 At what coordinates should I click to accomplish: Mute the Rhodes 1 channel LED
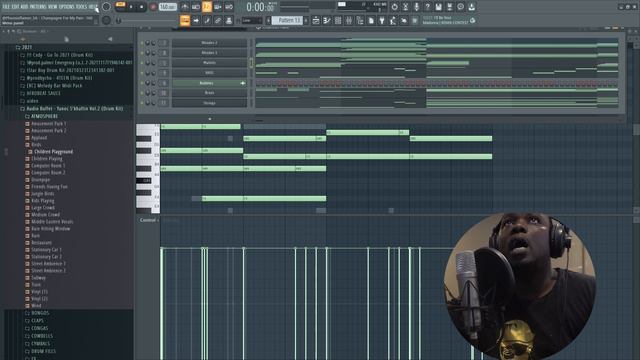click(142, 53)
